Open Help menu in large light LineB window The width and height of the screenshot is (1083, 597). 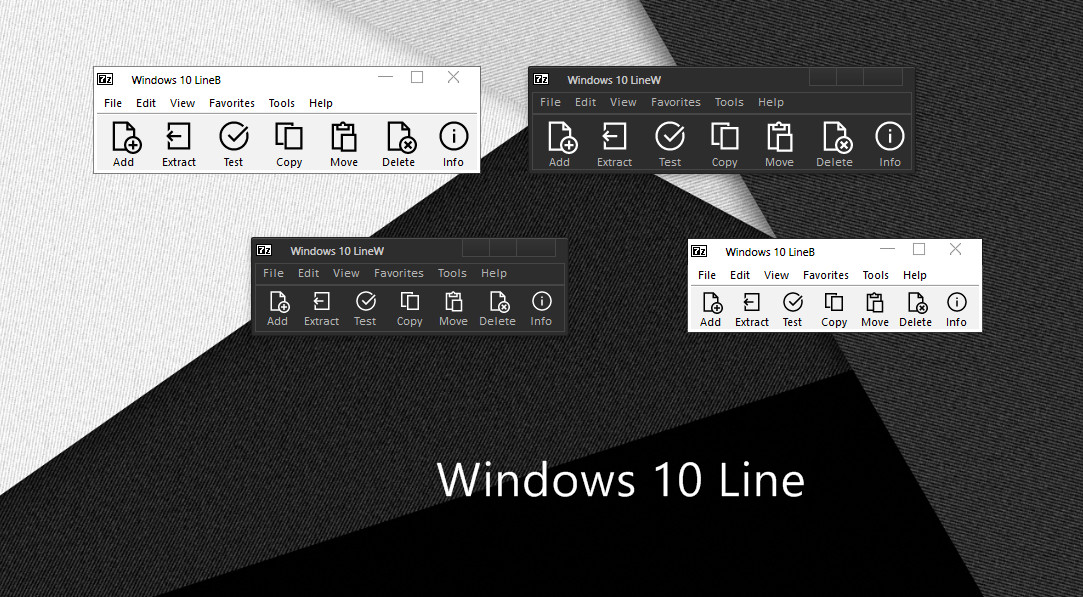click(x=320, y=103)
